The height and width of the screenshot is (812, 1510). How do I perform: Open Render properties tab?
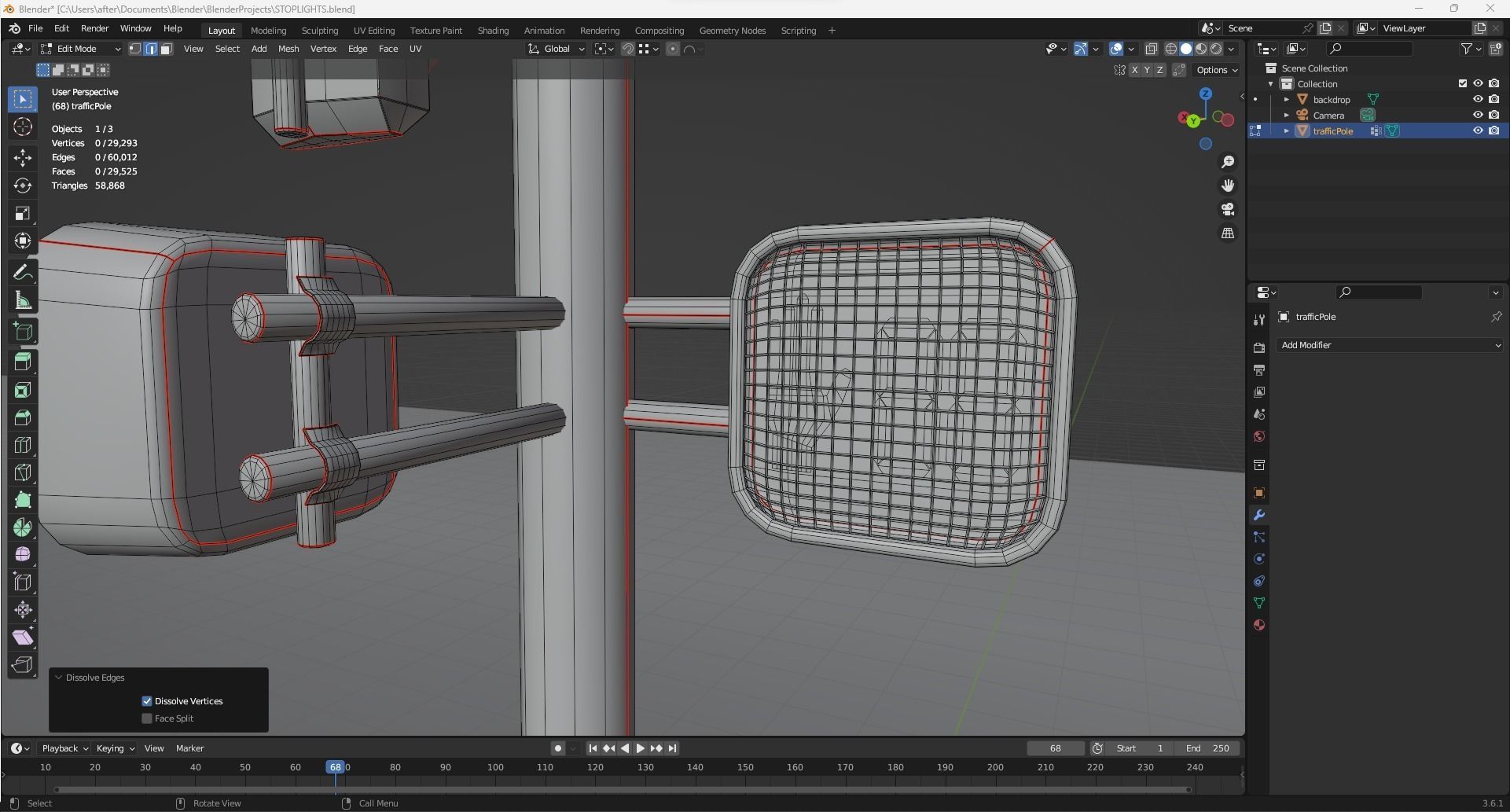[1258, 347]
